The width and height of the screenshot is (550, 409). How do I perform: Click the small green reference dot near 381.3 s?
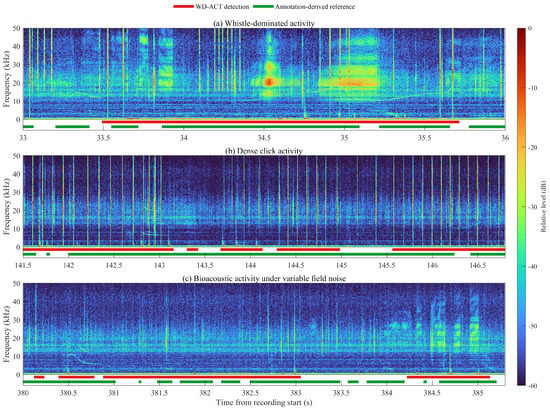(x=140, y=382)
